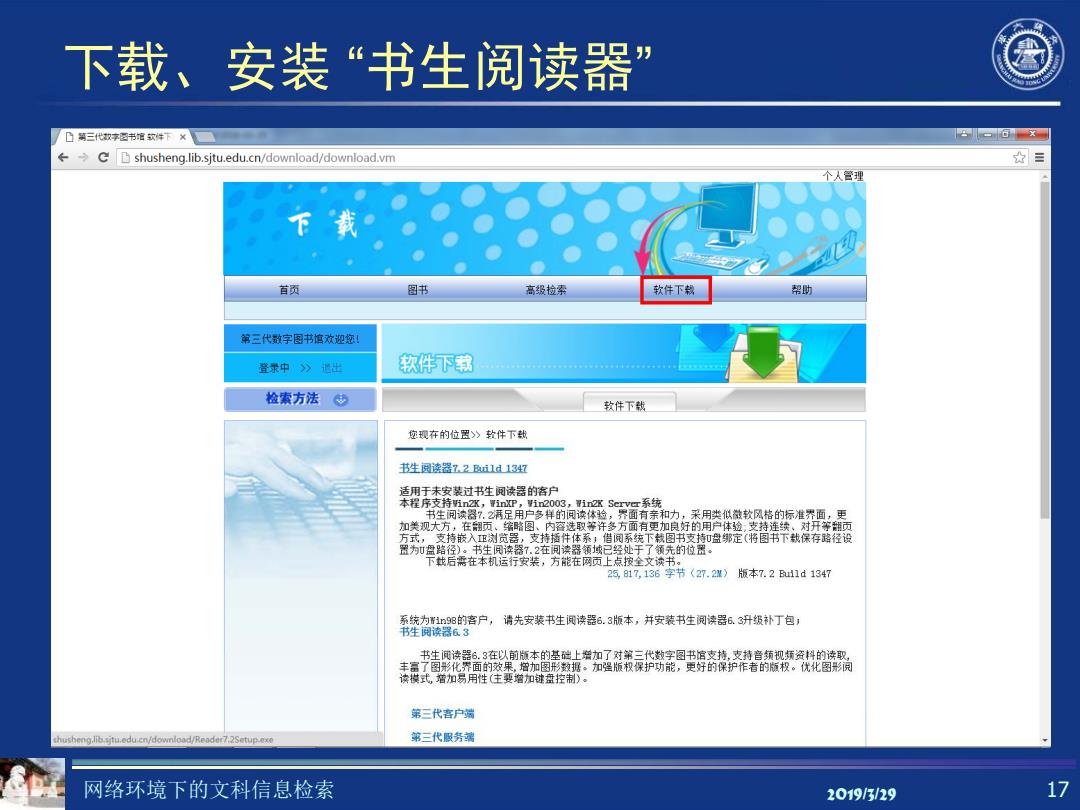Click scrollbar up arrow

(x=1045, y=176)
